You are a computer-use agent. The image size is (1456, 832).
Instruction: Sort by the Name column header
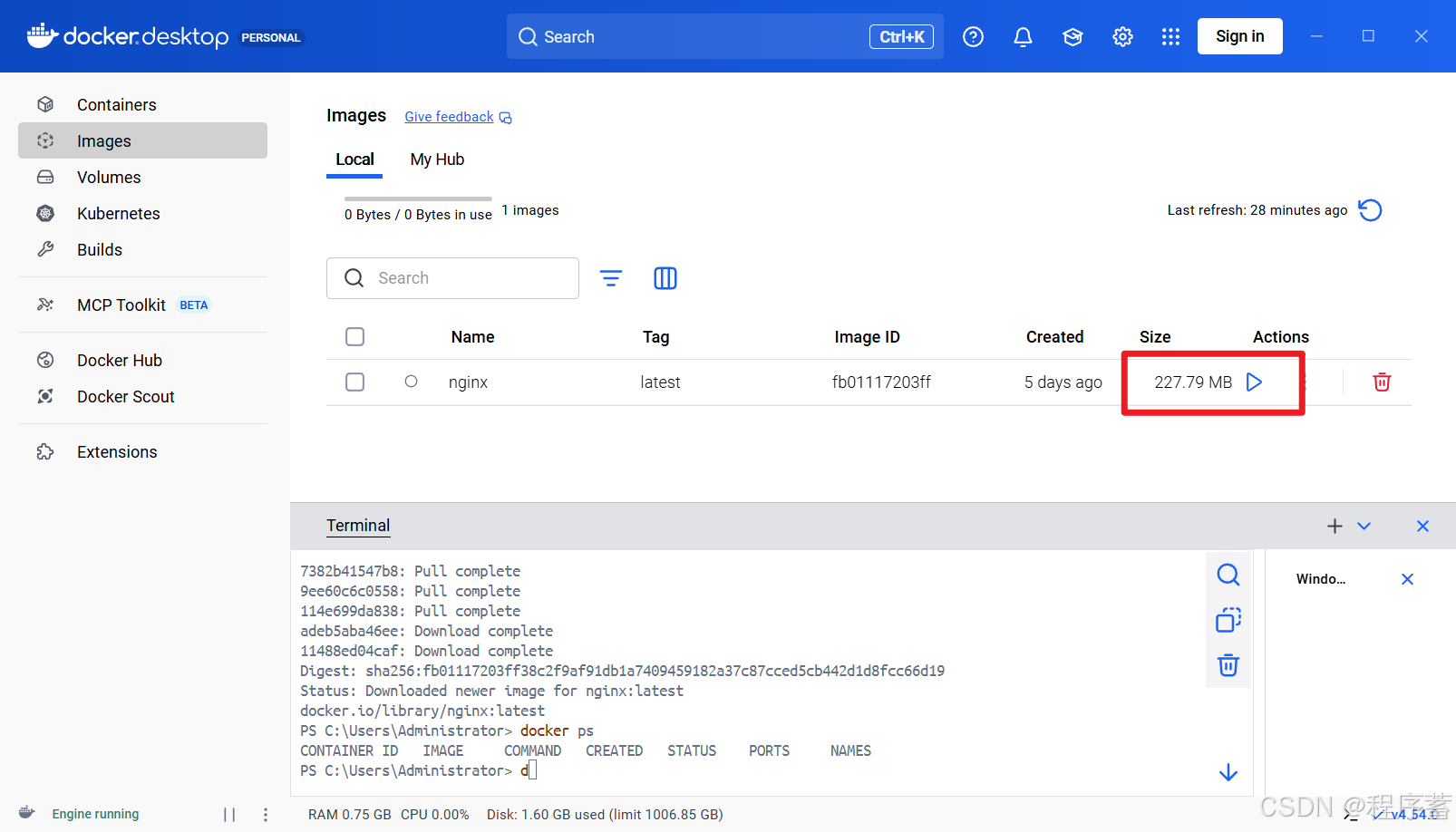coord(472,337)
